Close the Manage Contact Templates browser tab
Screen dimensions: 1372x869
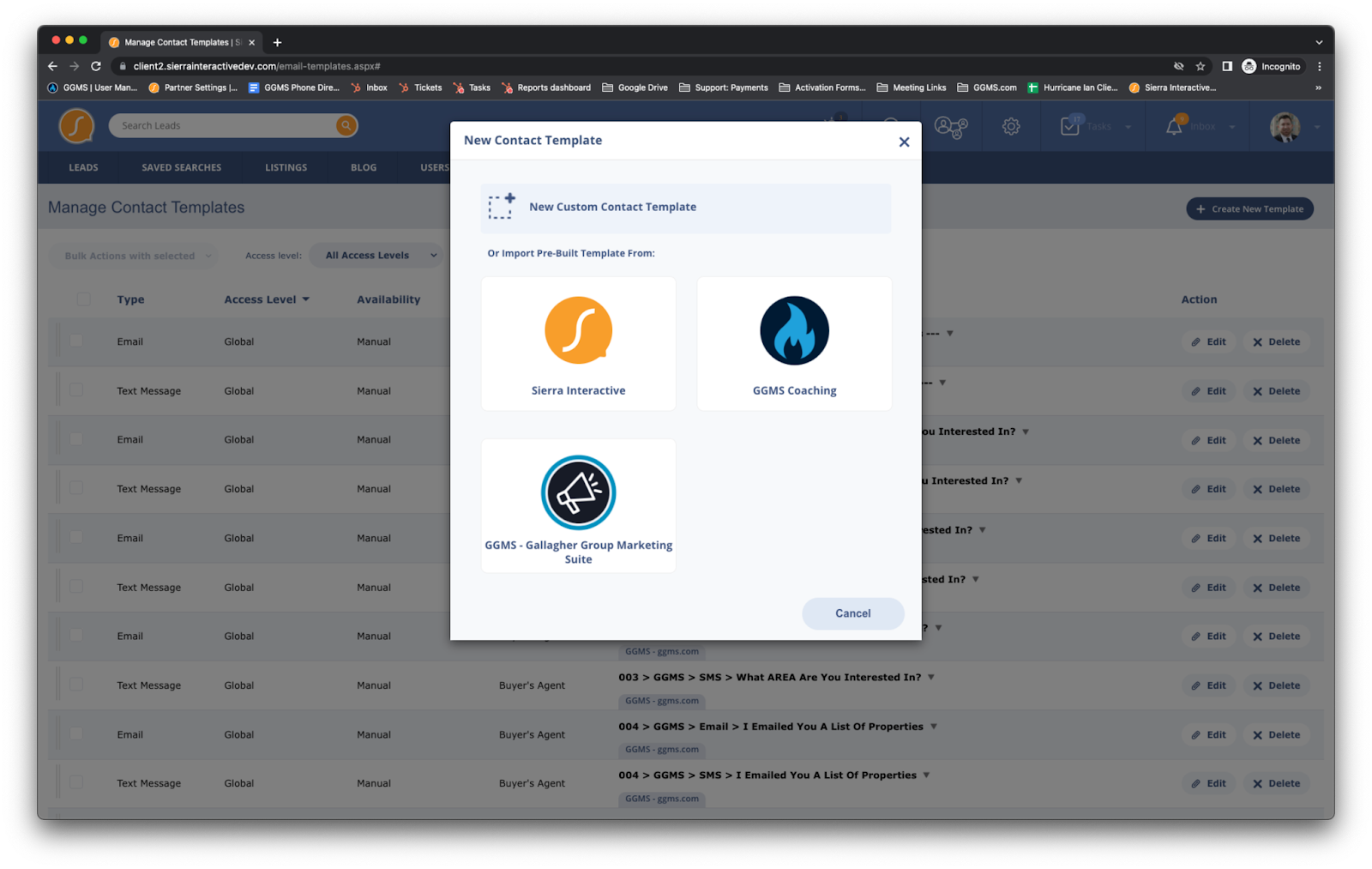251,42
